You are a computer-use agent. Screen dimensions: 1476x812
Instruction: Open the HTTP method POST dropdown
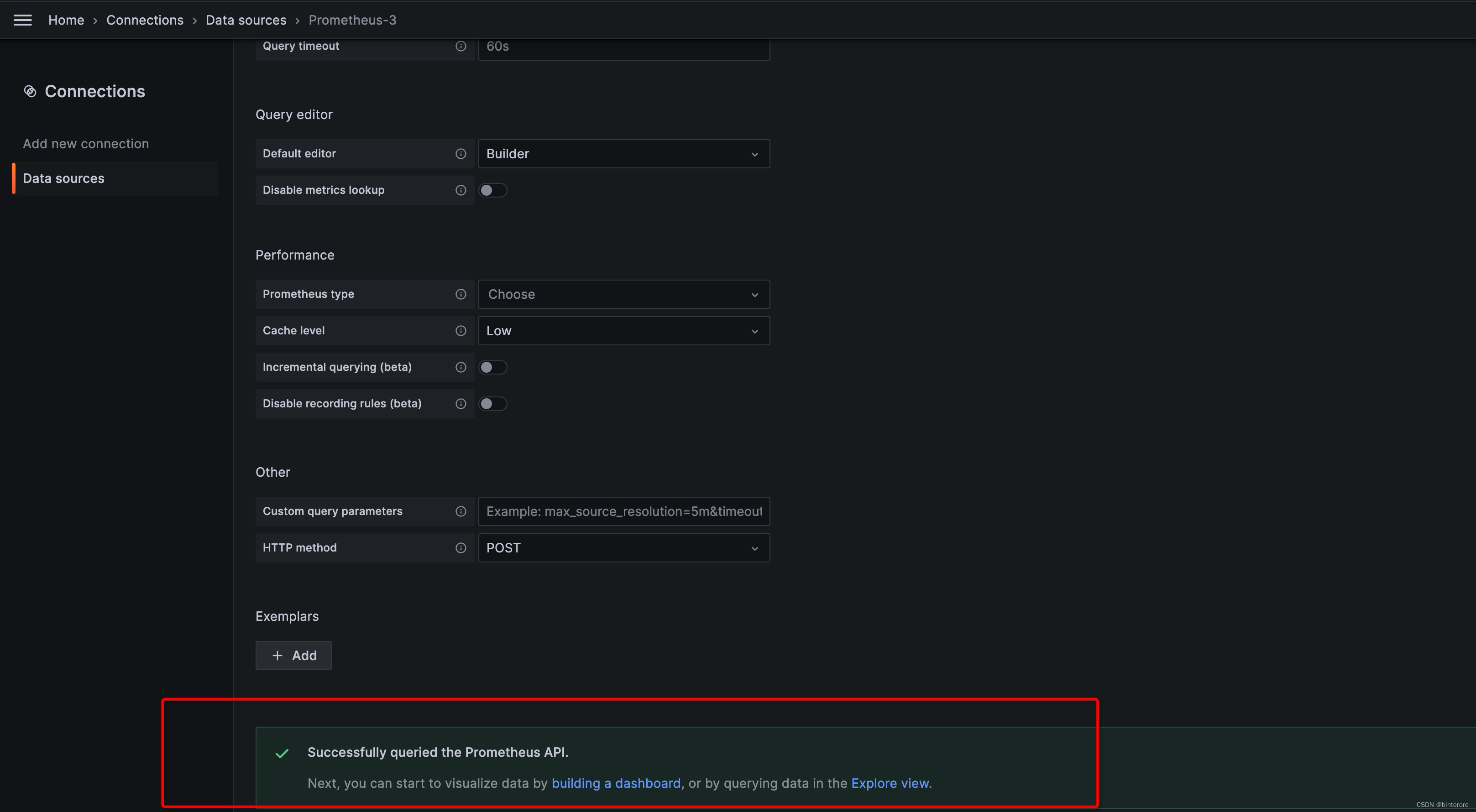[x=623, y=548]
